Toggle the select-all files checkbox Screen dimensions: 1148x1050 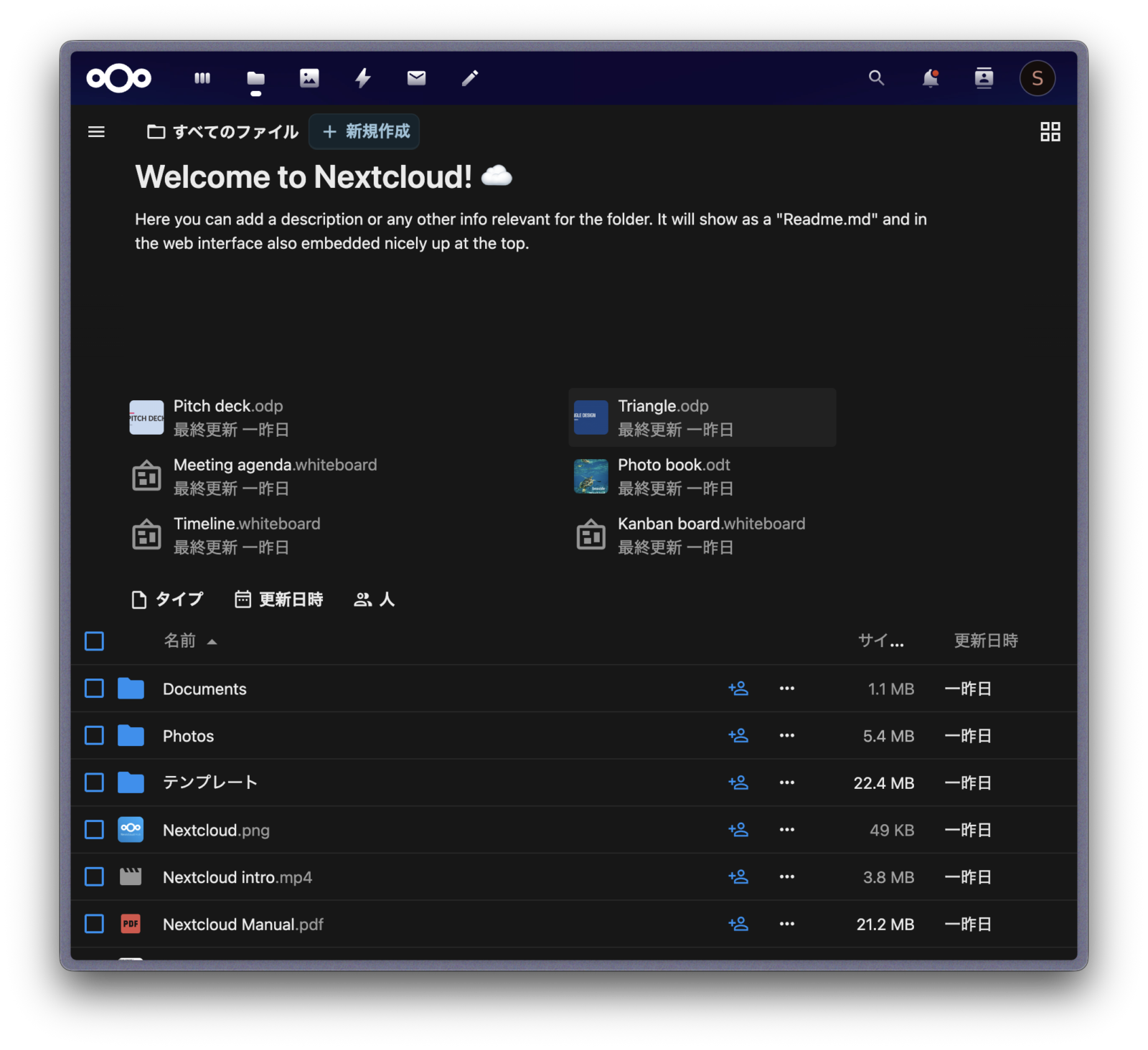95,641
